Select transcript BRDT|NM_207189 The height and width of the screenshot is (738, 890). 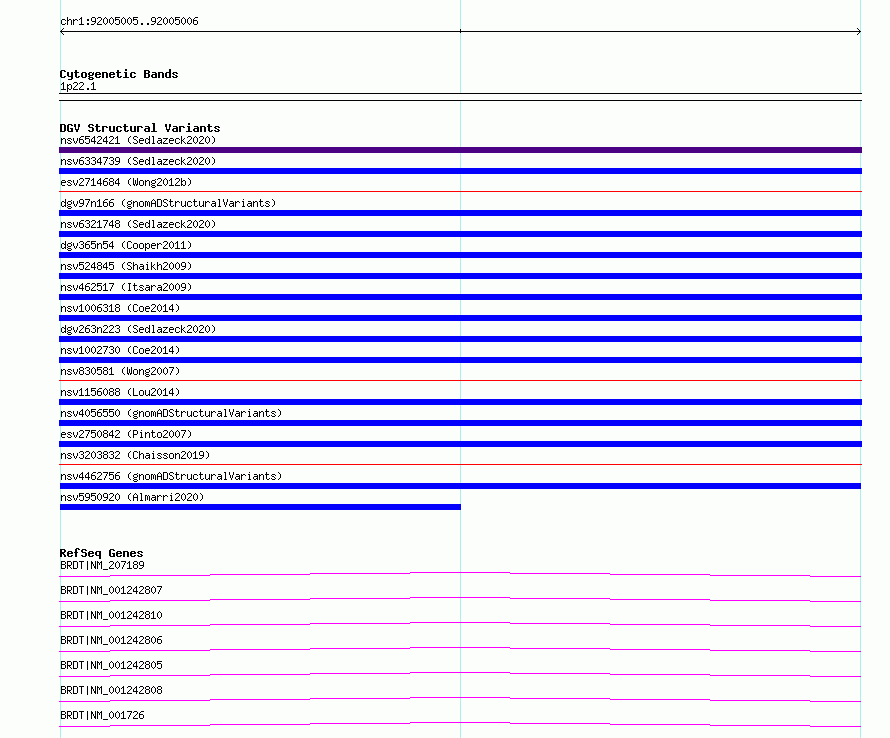pos(102,565)
